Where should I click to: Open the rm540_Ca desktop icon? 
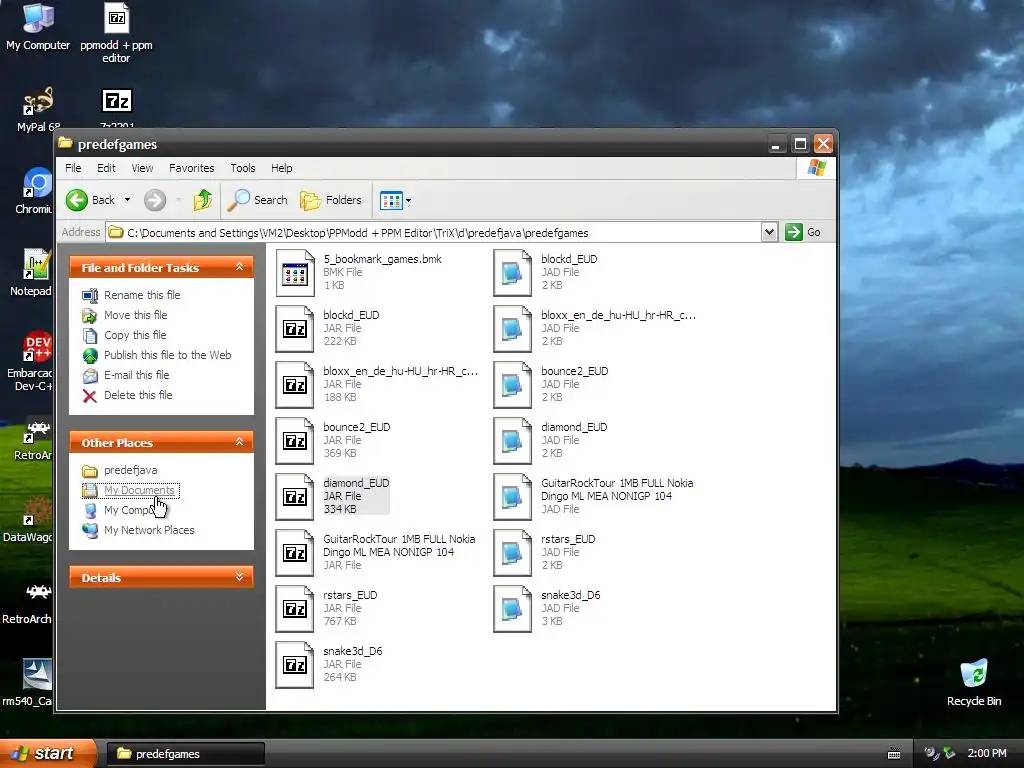pyautogui.click(x=27, y=683)
